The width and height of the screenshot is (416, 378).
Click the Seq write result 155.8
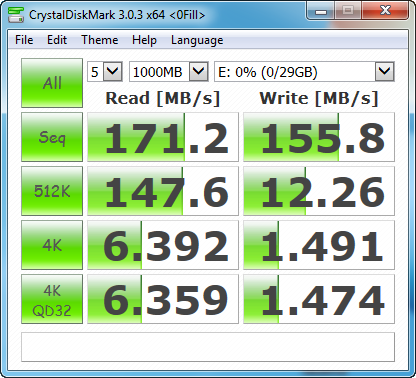(x=319, y=137)
